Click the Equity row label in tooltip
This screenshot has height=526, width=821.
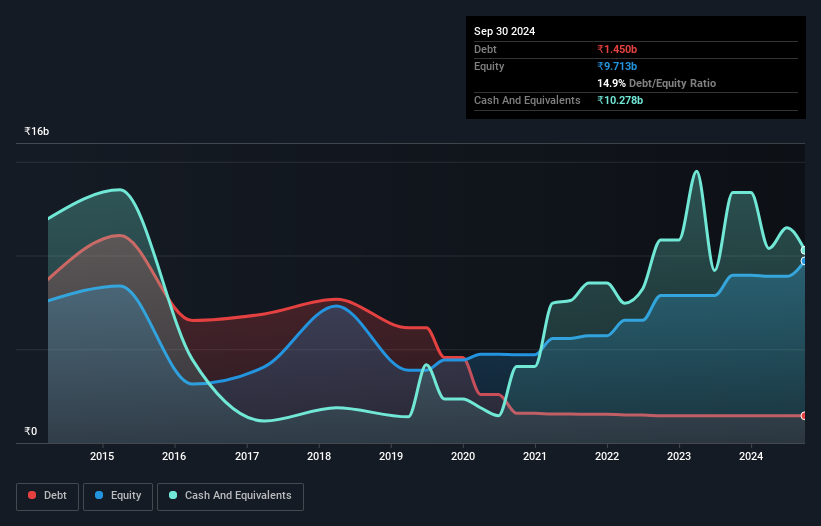(489, 66)
